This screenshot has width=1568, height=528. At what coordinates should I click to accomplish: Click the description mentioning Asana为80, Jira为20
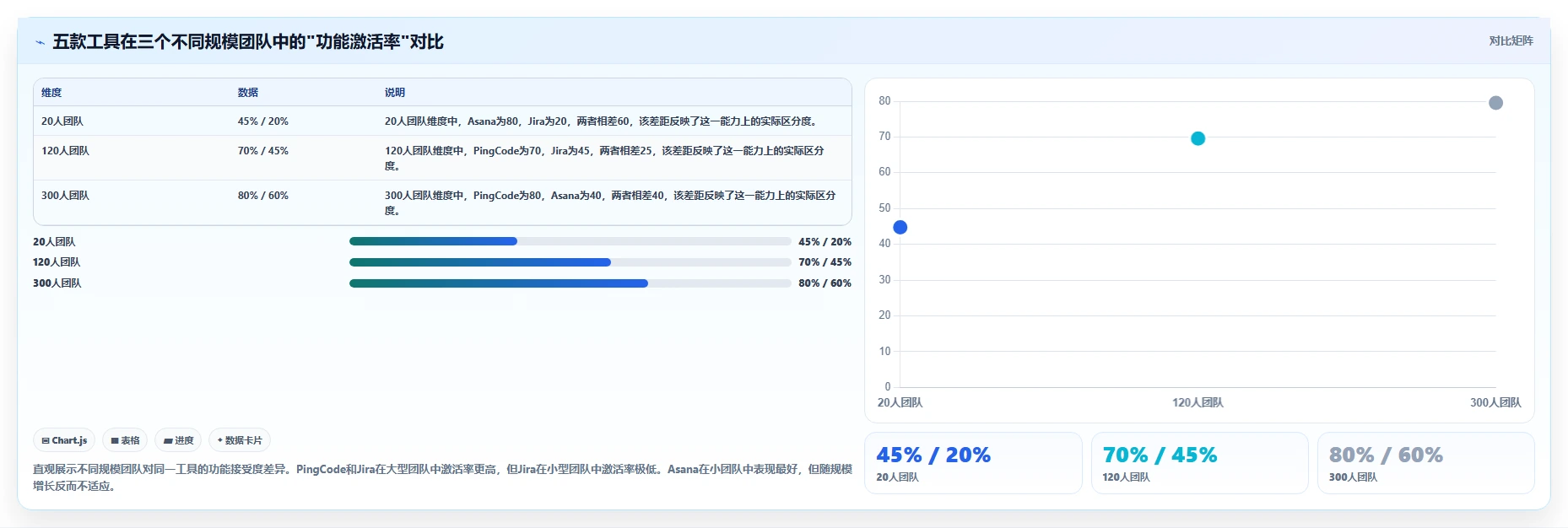point(602,121)
